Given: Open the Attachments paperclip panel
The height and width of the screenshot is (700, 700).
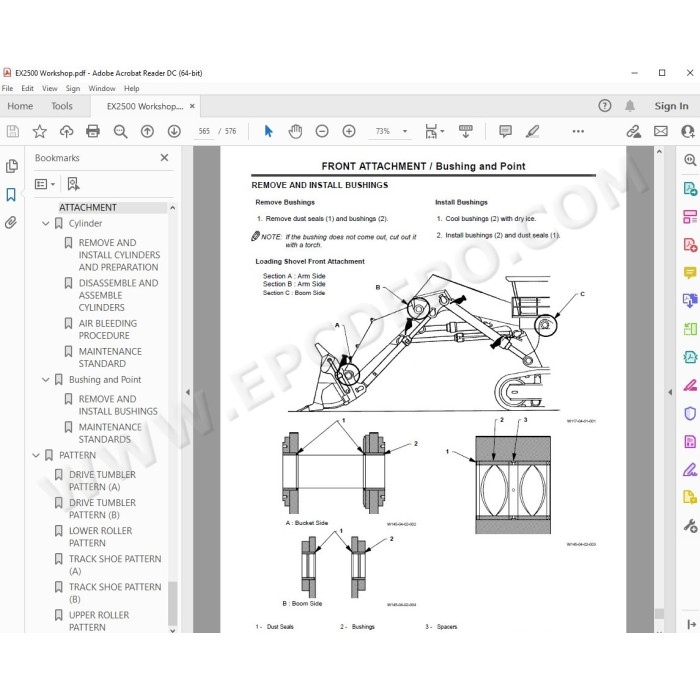Looking at the screenshot, I should pyautogui.click(x=11, y=222).
